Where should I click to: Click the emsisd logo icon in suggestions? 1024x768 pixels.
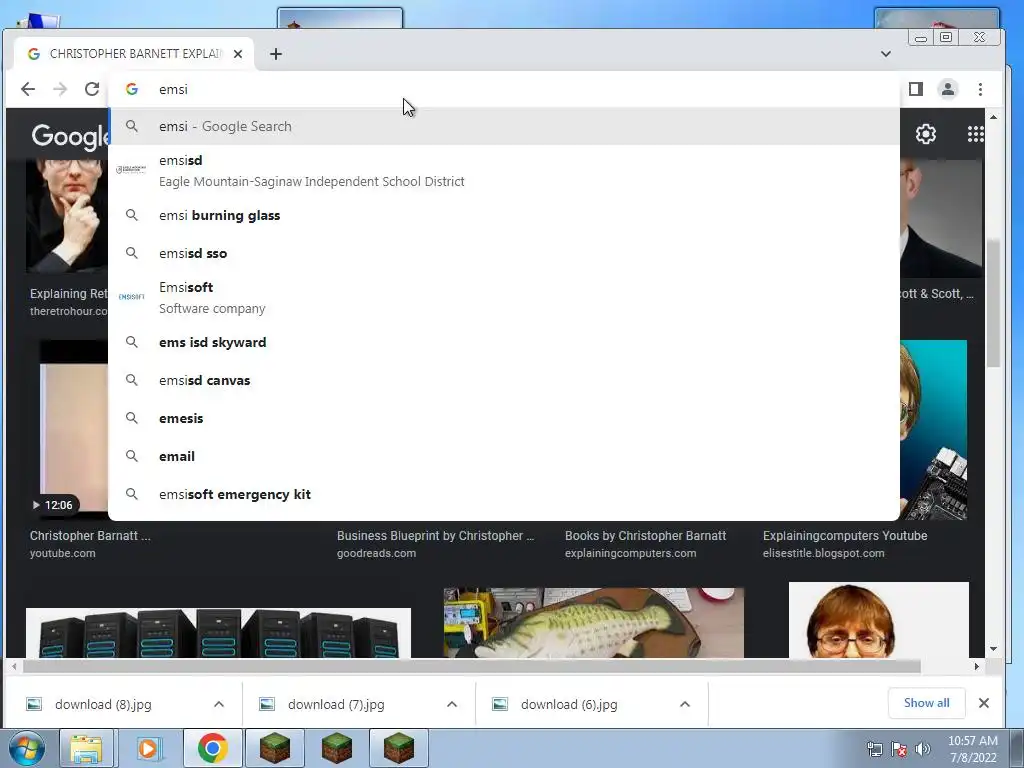pos(131,170)
